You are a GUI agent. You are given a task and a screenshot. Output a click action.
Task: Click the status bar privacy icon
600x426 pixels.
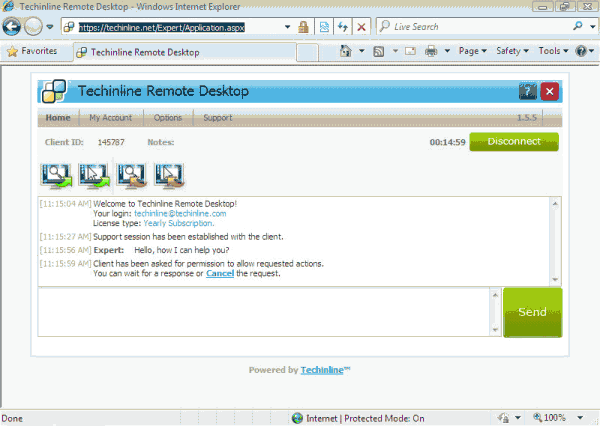(x=504, y=418)
